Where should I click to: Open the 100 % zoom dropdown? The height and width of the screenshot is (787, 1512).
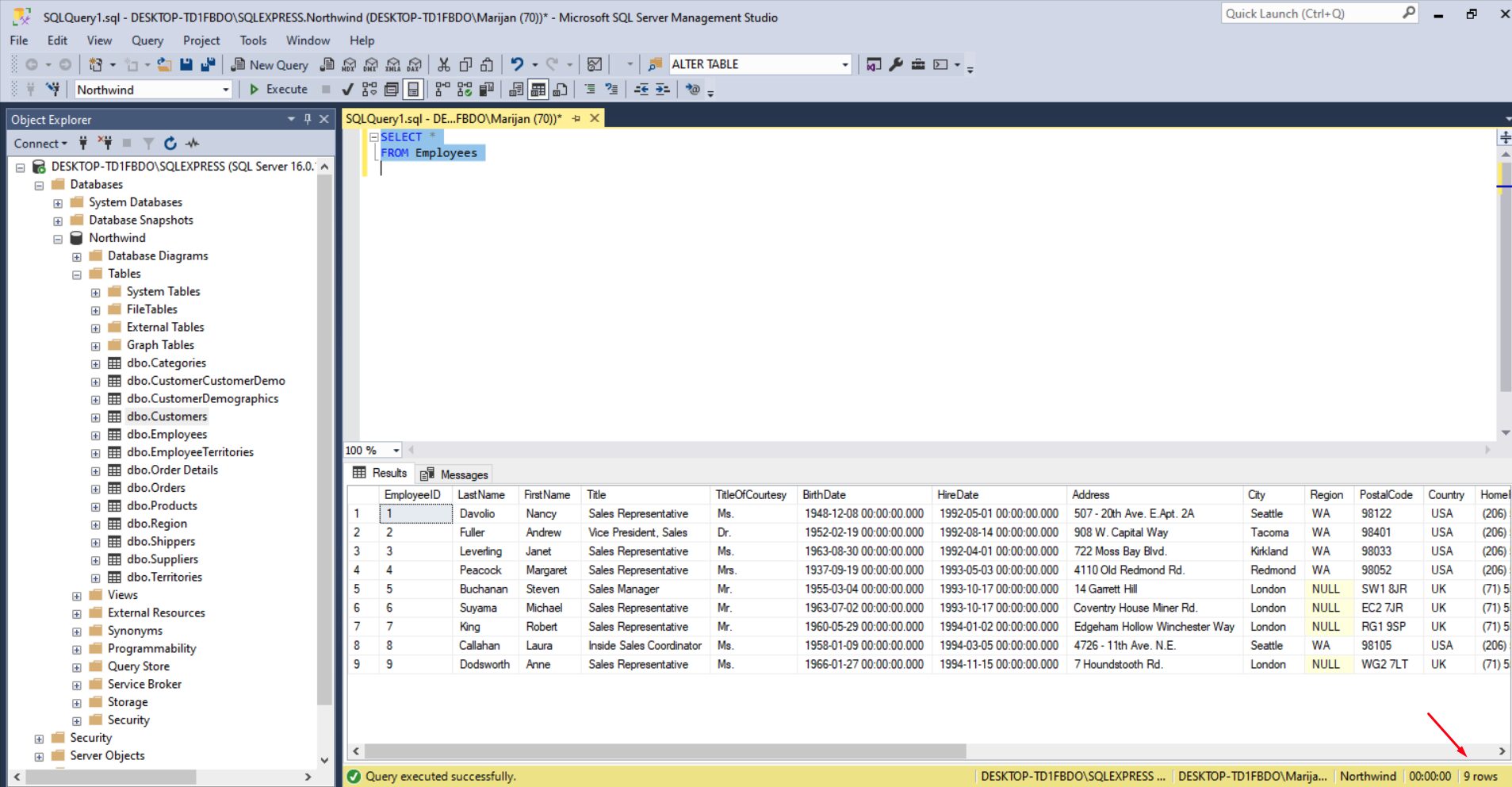(x=396, y=451)
